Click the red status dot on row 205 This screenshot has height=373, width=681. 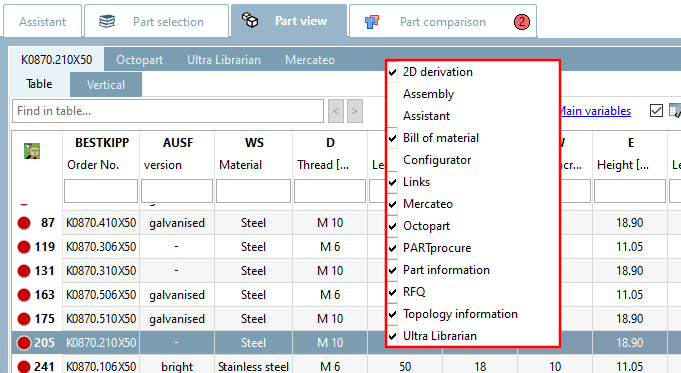tap(24, 343)
